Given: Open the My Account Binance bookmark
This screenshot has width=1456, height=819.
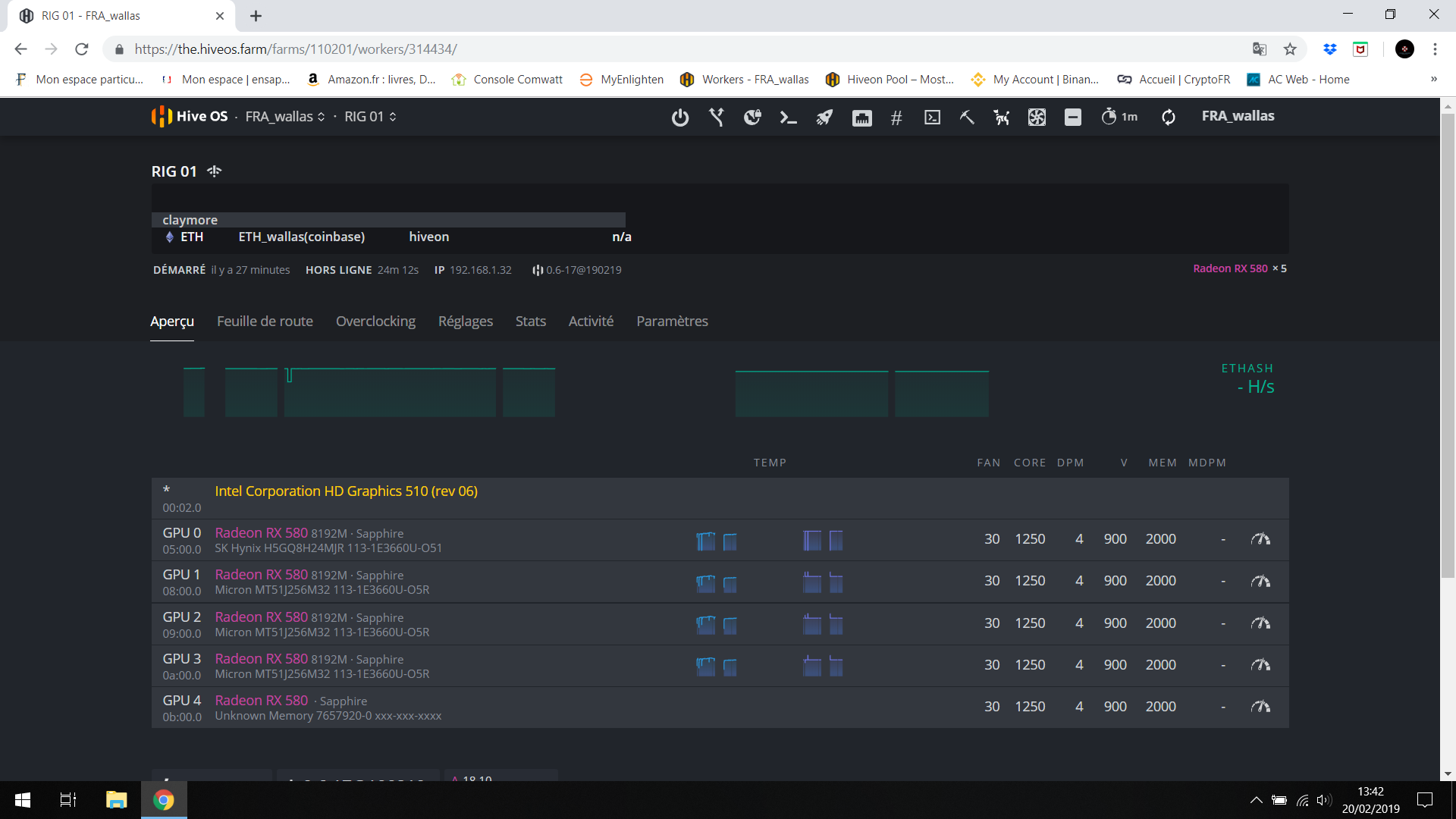Looking at the screenshot, I should [x=1035, y=80].
